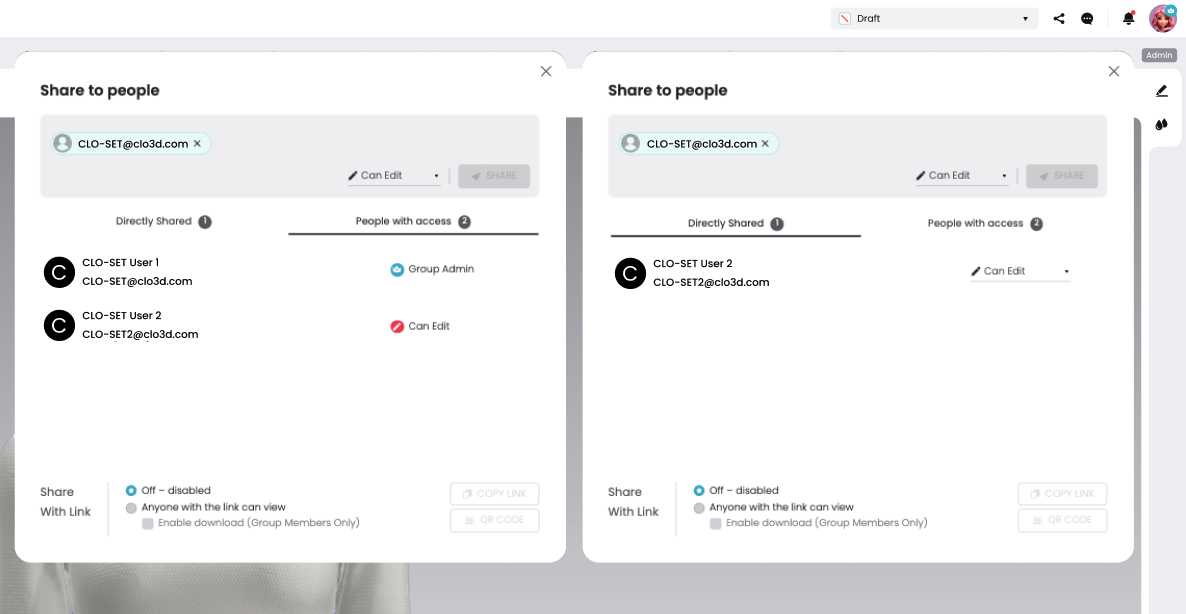This screenshot has width=1186, height=614.
Task: Remove CLO-SET@clo3d.com chip in right dialog
Action: click(x=765, y=144)
